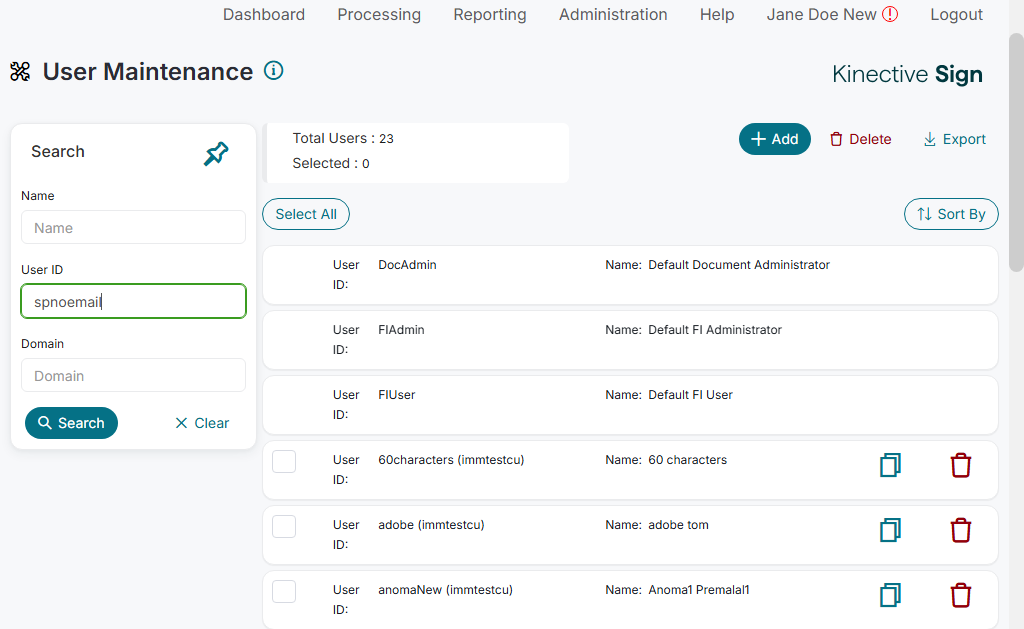
Task: Focus the Domain search field
Action: click(x=133, y=376)
